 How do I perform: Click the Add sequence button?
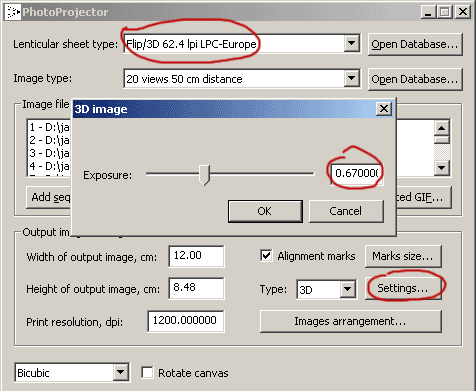pos(49,197)
